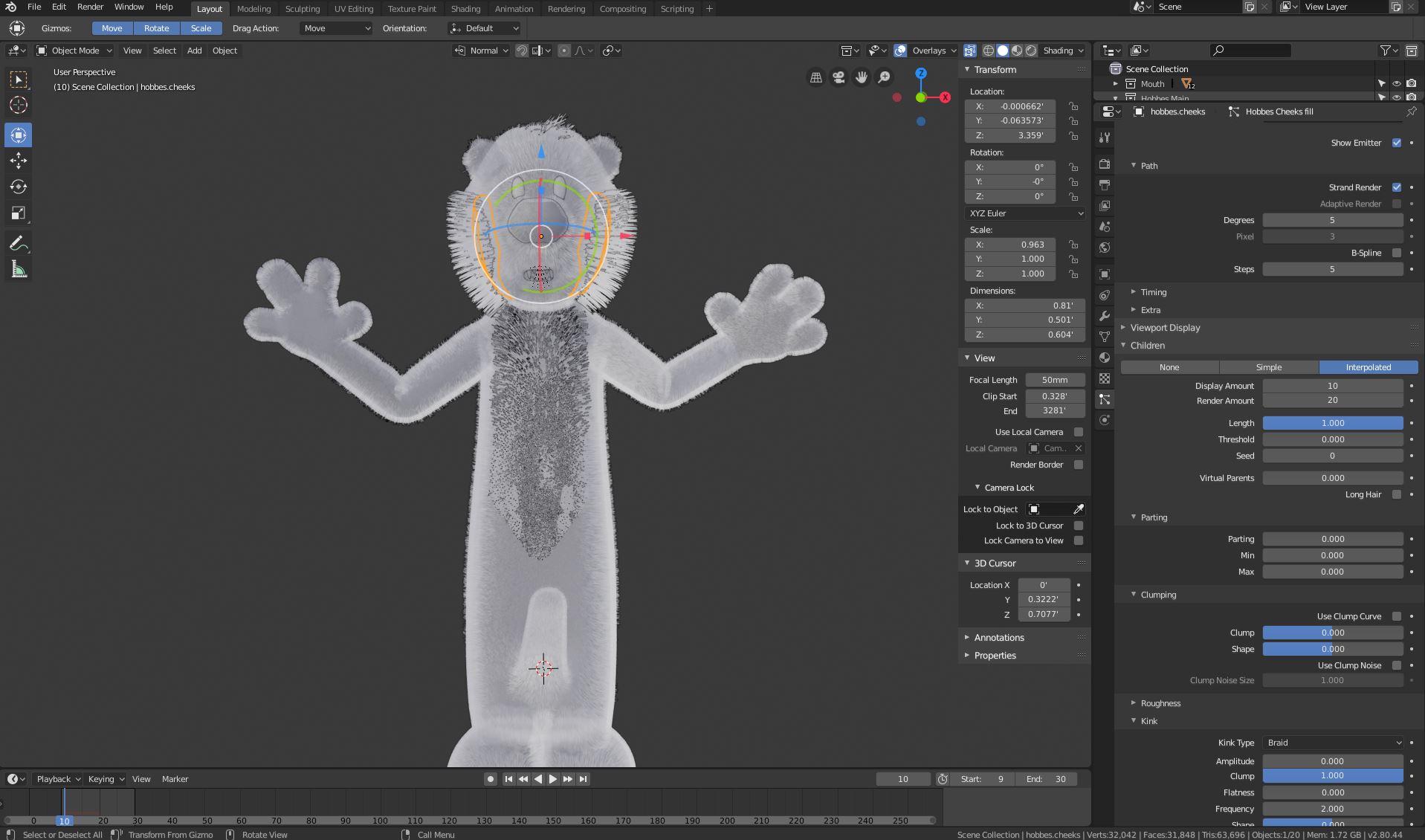Open the Render menu

click(90, 7)
